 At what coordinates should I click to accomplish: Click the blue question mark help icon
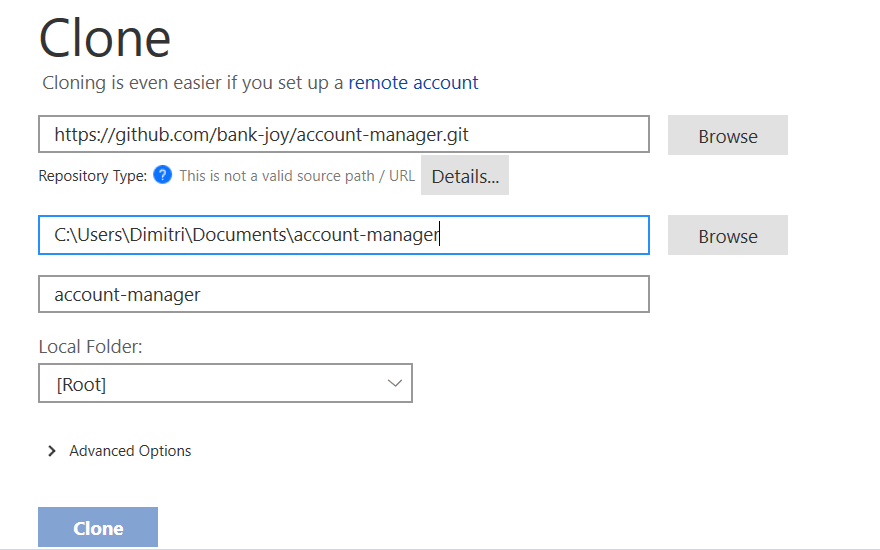point(163,176)
